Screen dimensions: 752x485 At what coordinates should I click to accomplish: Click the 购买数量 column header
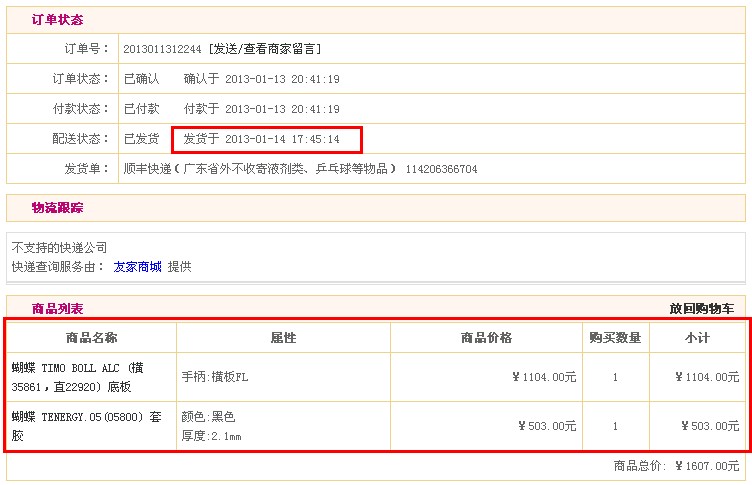[x=615, y=338]
